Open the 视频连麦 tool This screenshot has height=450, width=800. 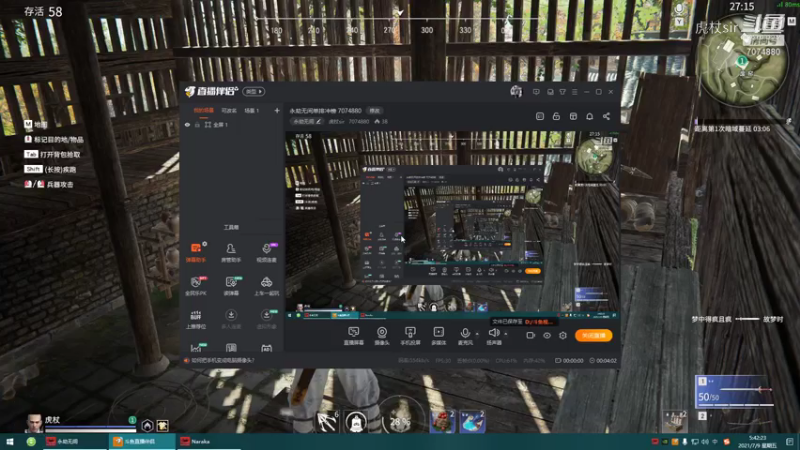point(266,252)
